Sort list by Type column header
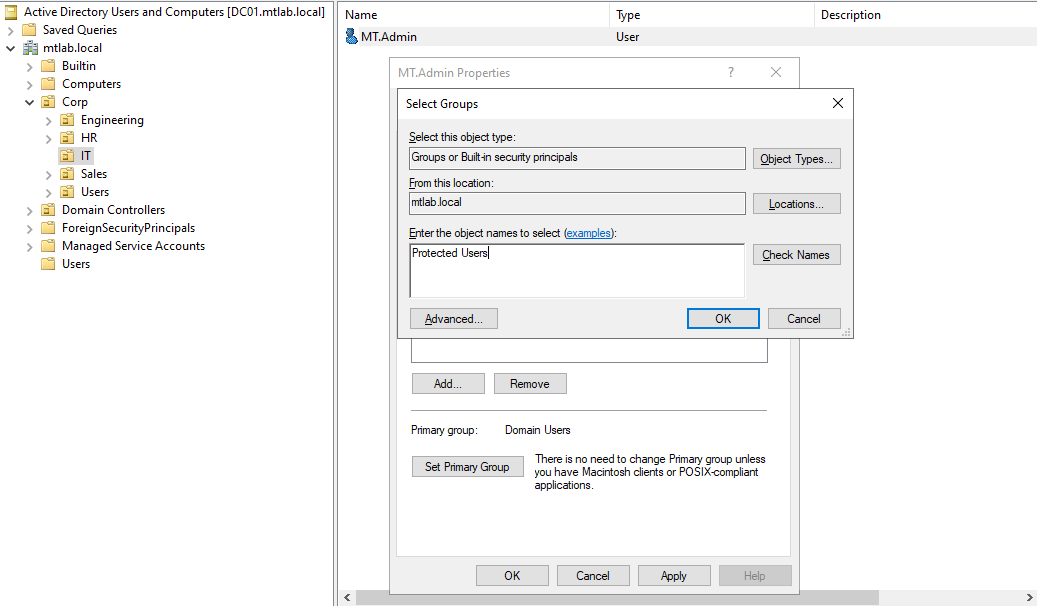Image resolution: width=1037 pixels, height=606 pixels. click(712, 15)
